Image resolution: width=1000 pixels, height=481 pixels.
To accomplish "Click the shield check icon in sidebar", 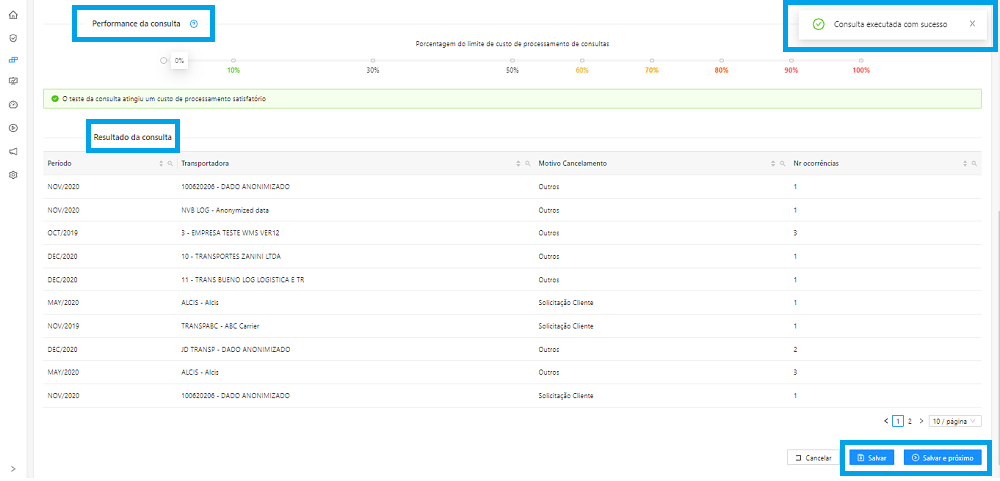I will click(x=13, y=38).
